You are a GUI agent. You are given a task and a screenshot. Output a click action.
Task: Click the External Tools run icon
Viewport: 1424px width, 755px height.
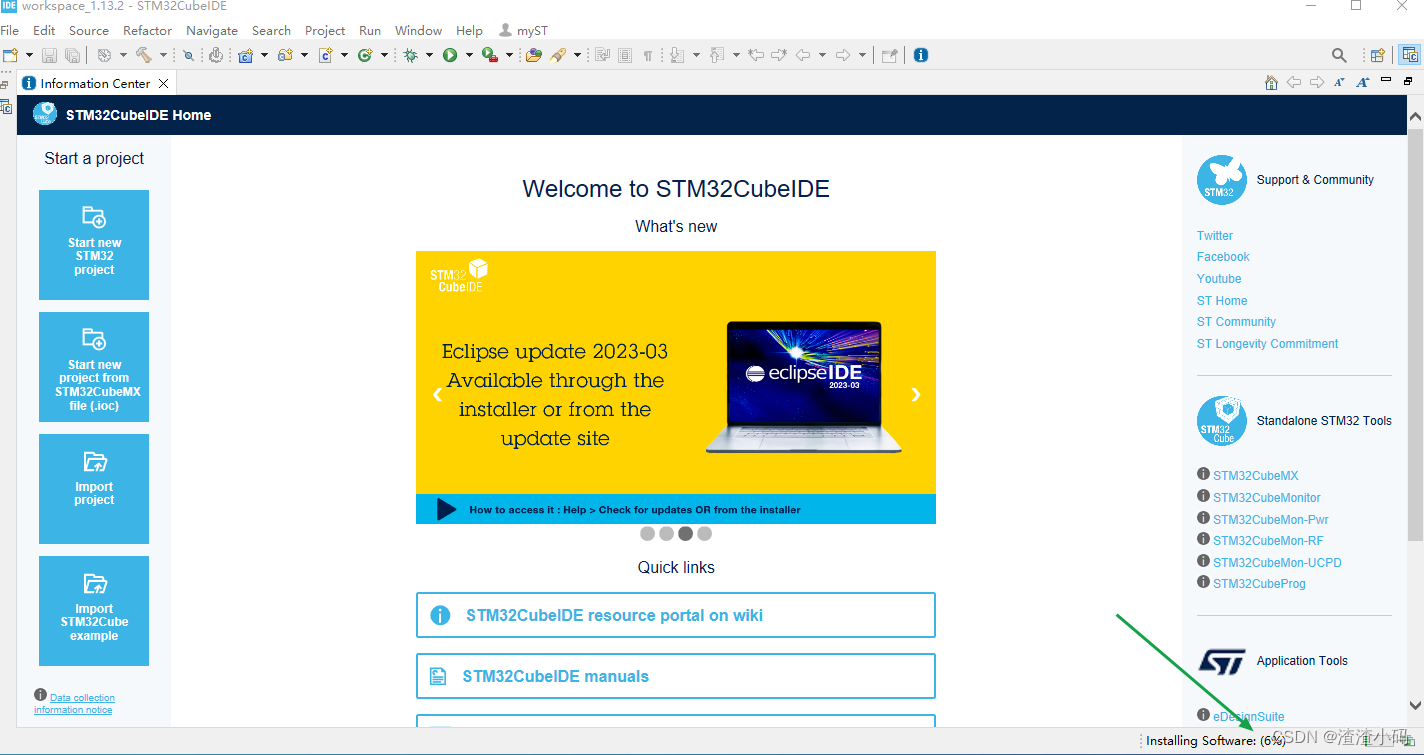coord(490,55)
